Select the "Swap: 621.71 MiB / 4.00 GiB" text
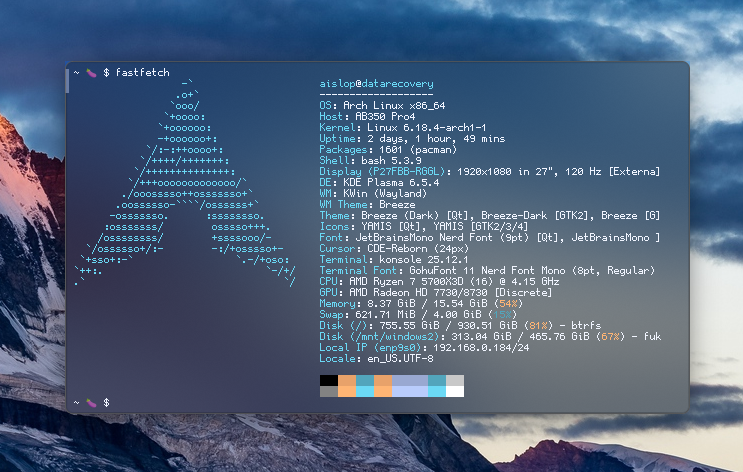Screen dimensions: 743x472 click(400, 314)
